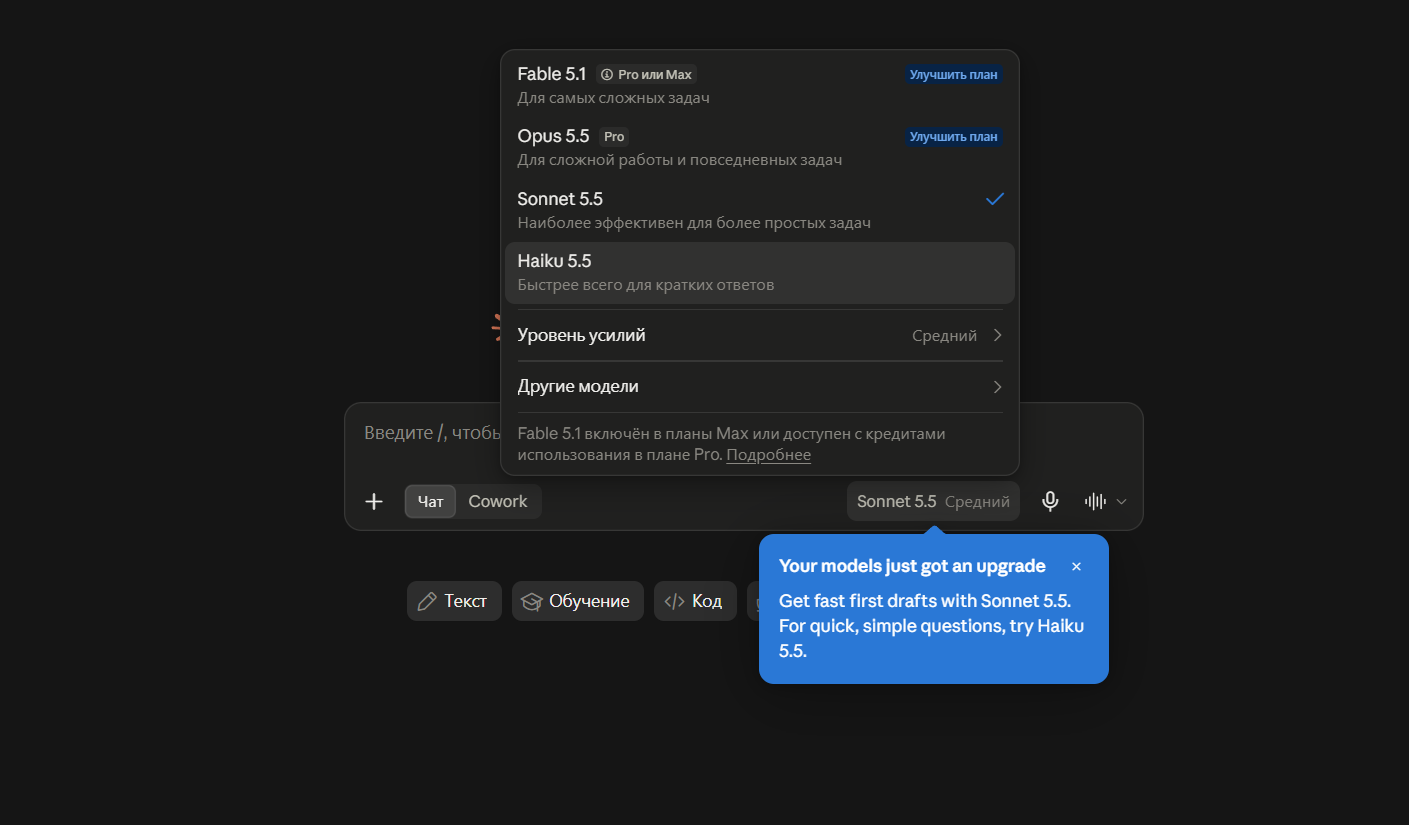Follow the Подробнее link
This screenshot has width=1409, height=825.
pos(768,455)
